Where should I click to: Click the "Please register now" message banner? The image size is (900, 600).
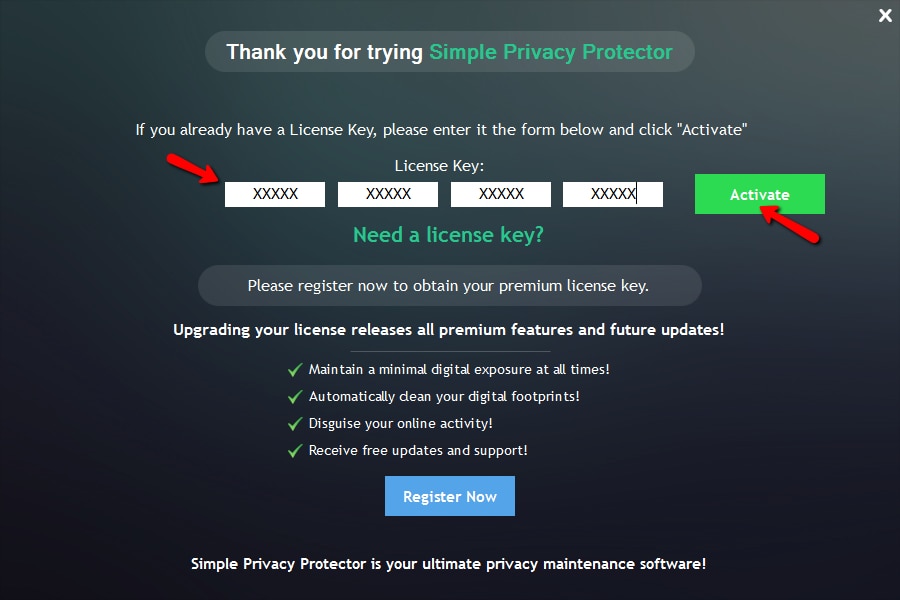pos(450,285)
